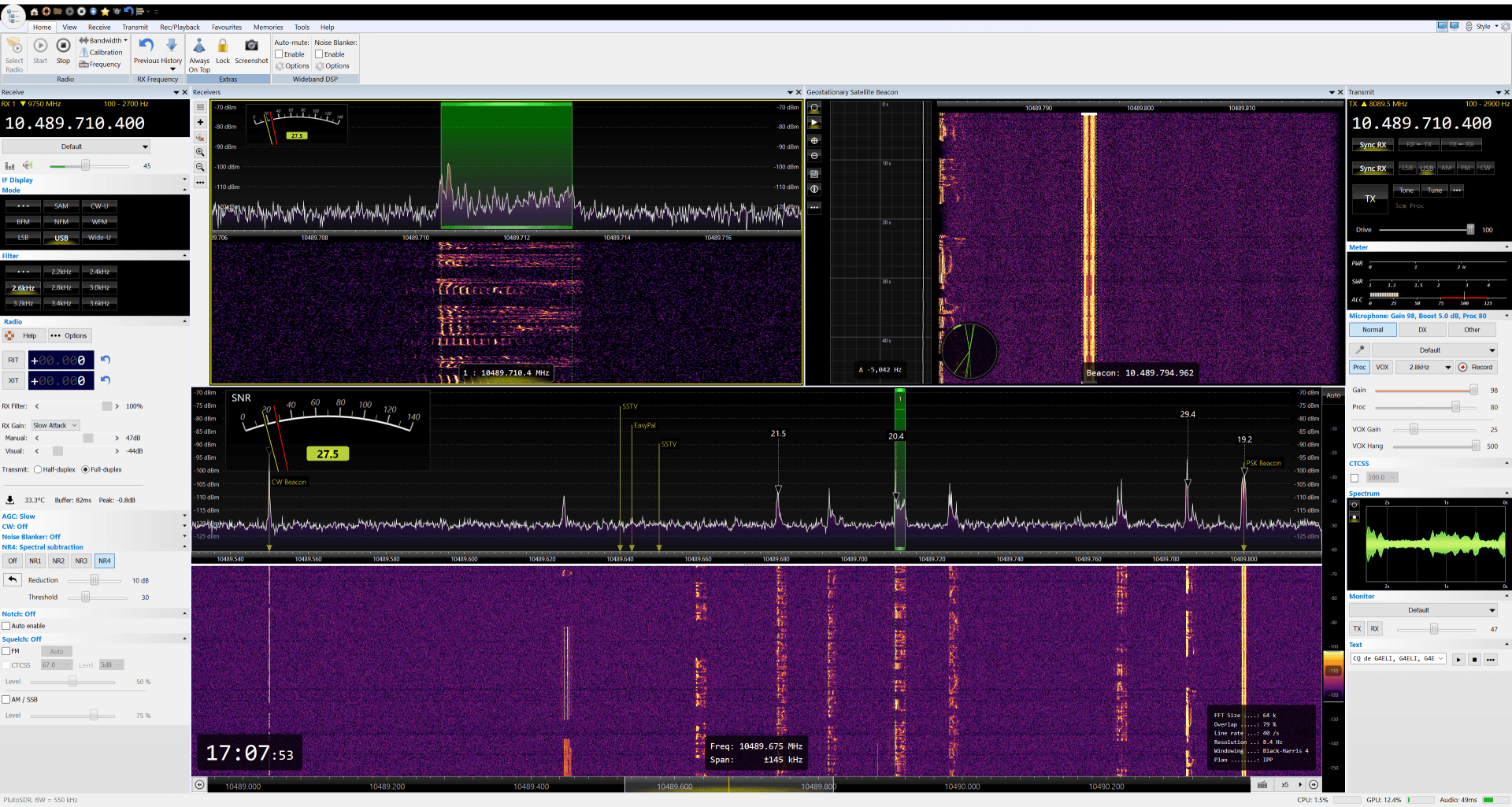Enable the Auto-mute checkbox

(279, 54)
